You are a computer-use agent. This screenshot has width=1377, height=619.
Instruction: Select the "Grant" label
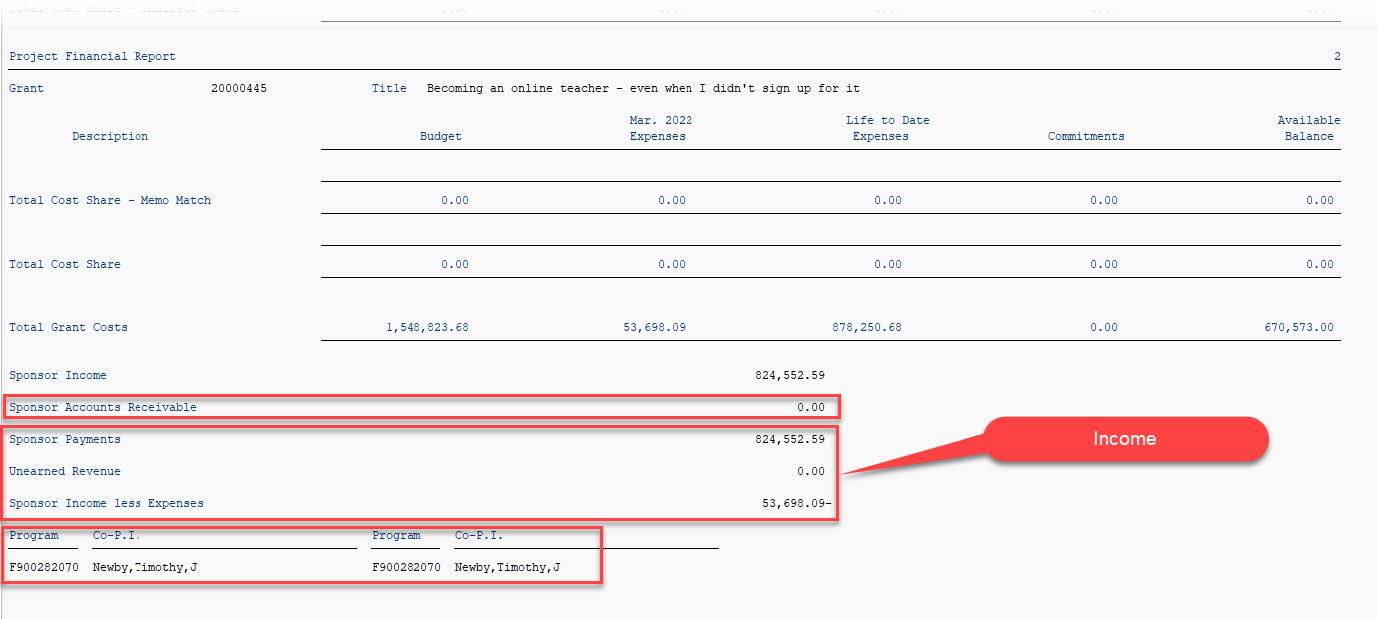tap(26, 88)
